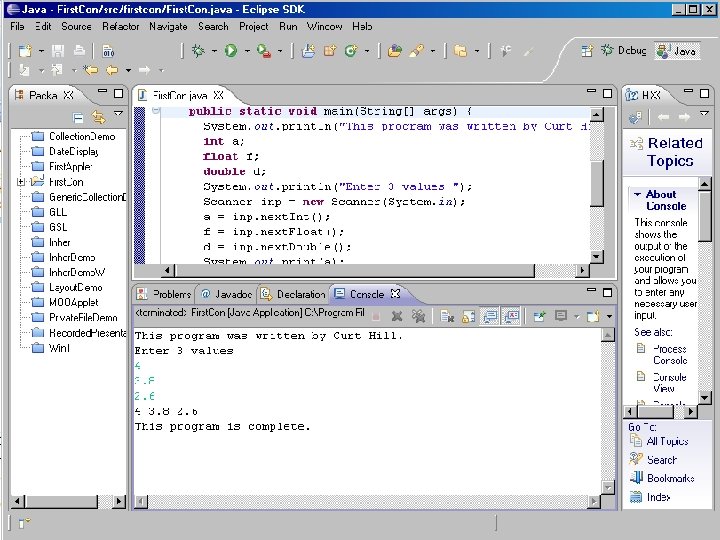Click the Run button in the toolbar

tap(230, 50)
